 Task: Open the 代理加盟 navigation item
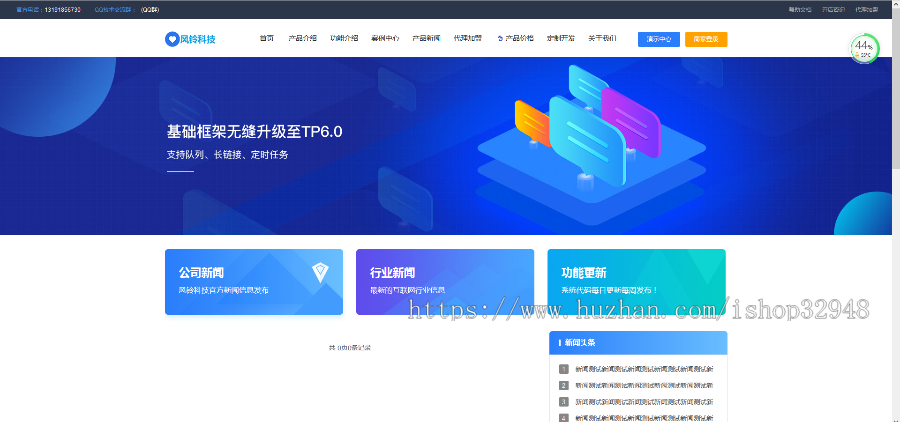(468, 38)
